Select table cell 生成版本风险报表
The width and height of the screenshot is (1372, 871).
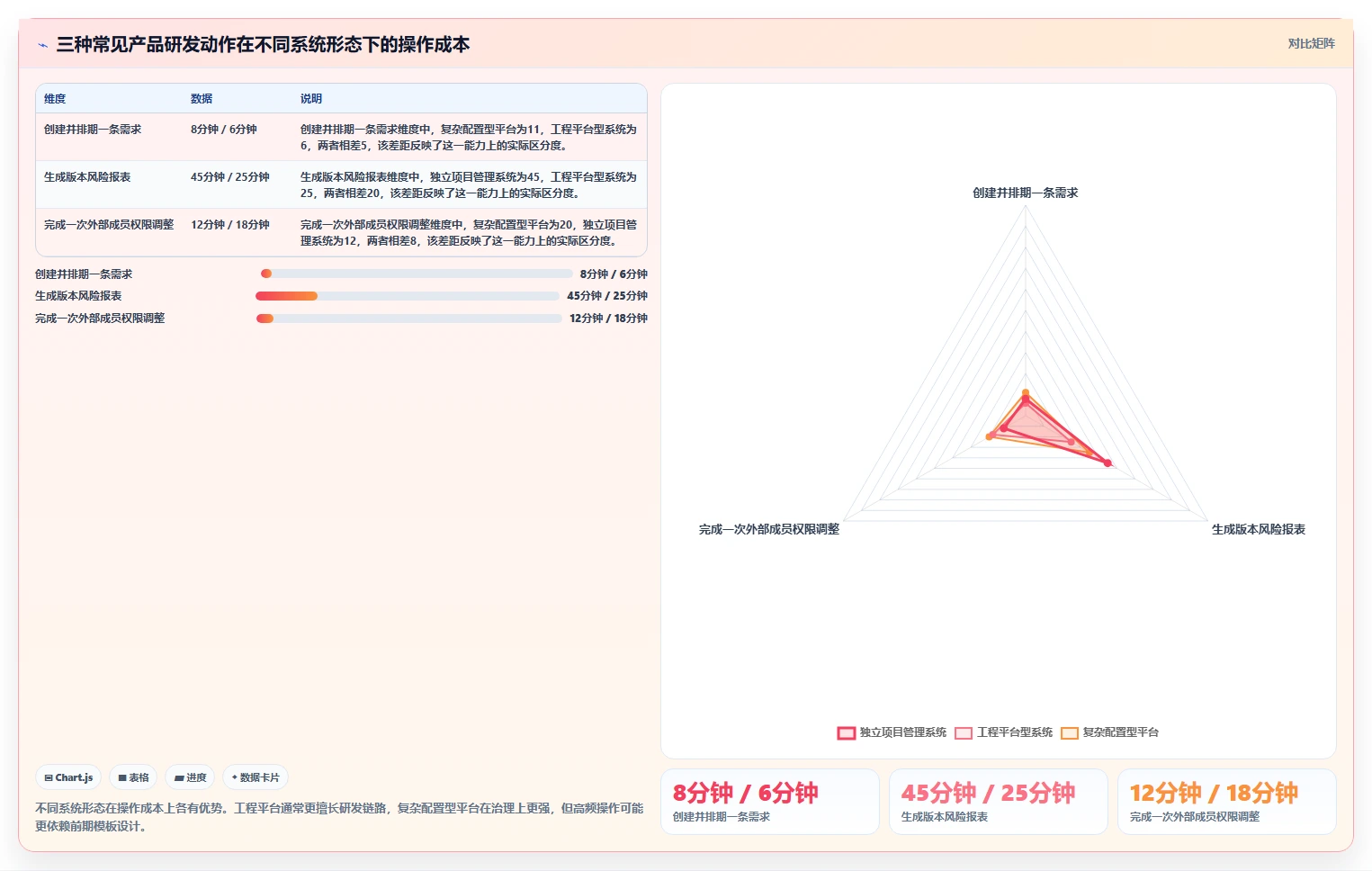(x=87, y=177)
